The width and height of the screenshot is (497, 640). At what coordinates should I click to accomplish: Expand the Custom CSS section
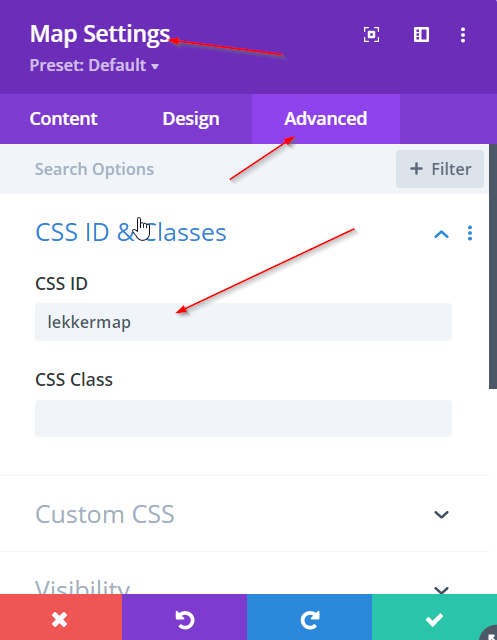point(244,514)
